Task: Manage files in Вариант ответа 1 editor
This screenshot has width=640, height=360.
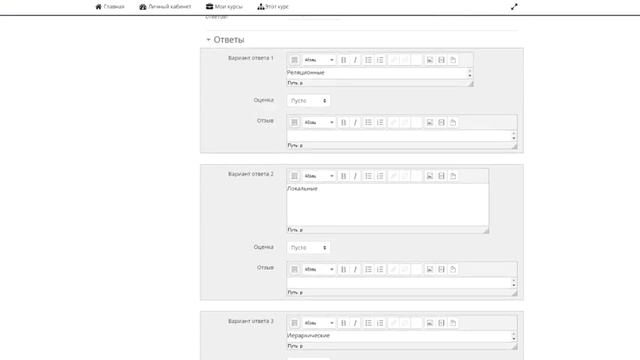Action: tap(453, 60)
